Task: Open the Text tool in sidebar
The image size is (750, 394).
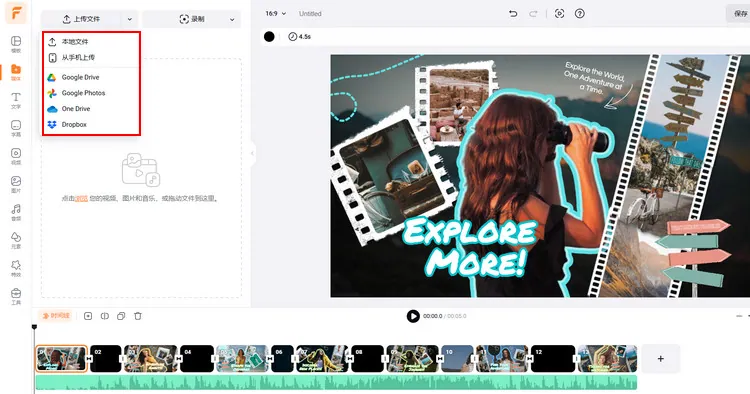Action: pyautogui.click(x=16, y=100)
